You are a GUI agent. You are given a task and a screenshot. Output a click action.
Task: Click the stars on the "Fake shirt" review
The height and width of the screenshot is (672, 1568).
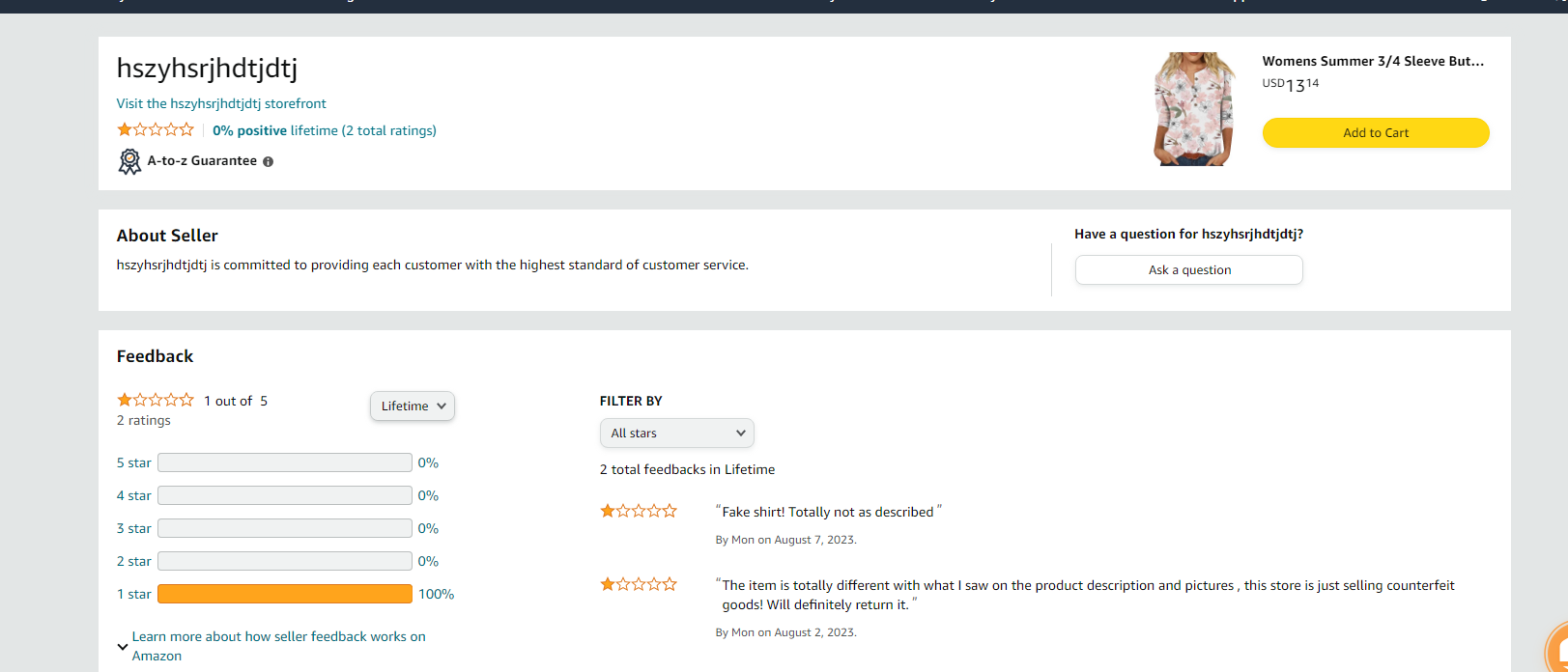[639, 511]
